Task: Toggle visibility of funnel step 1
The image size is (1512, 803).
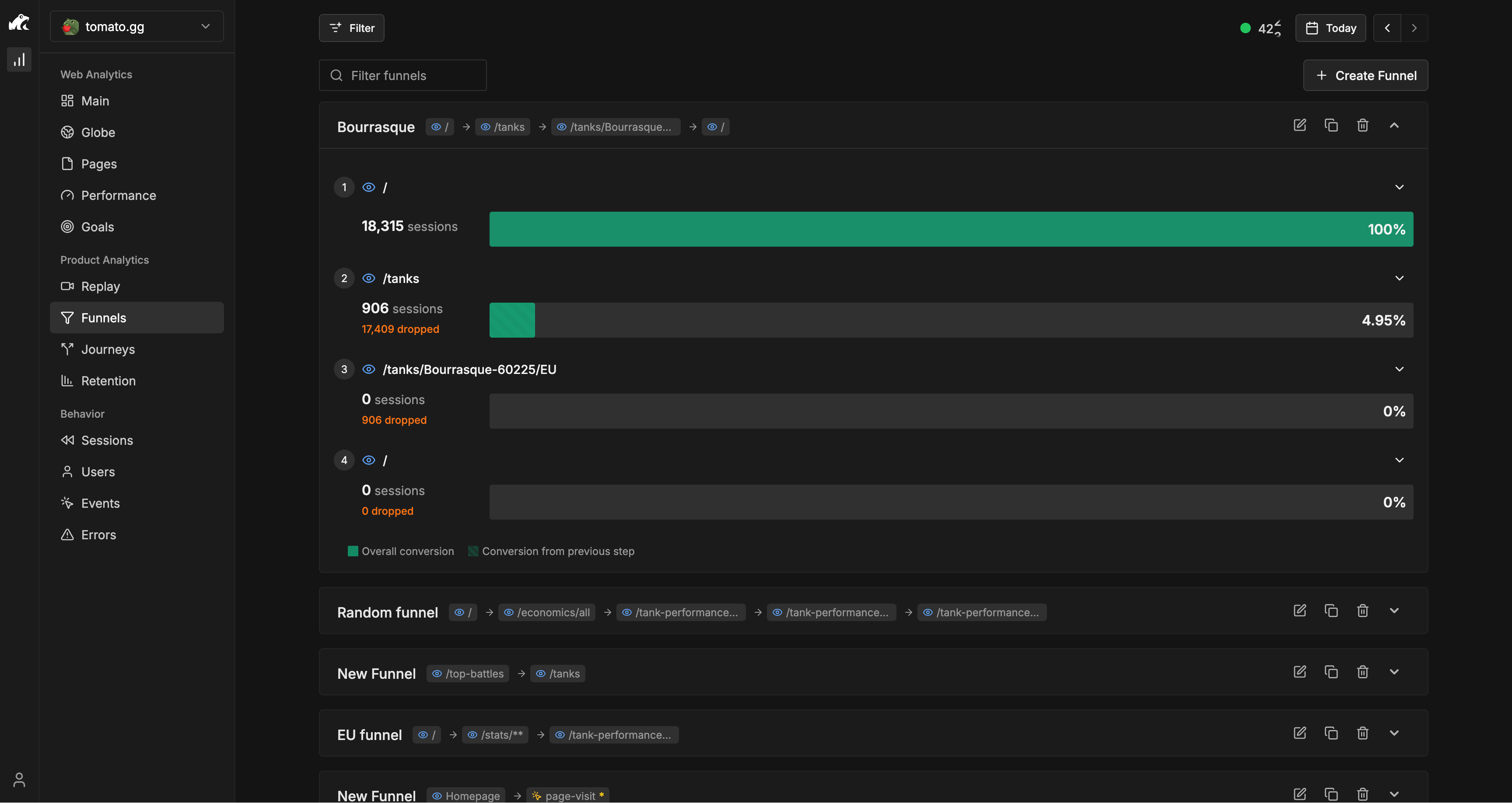Action: pyautogui.click(x=369, y=187)
